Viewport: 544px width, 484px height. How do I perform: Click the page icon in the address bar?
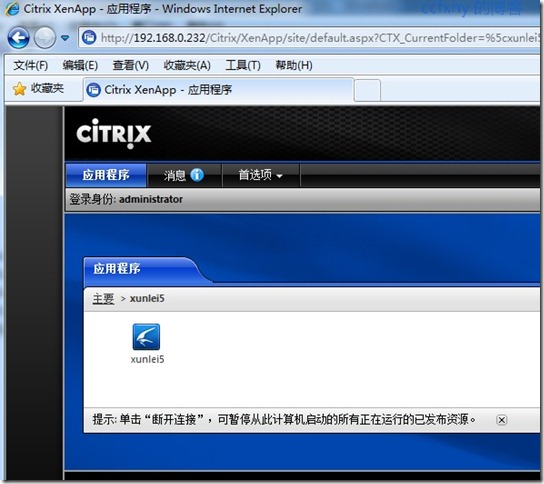[89, 37]
